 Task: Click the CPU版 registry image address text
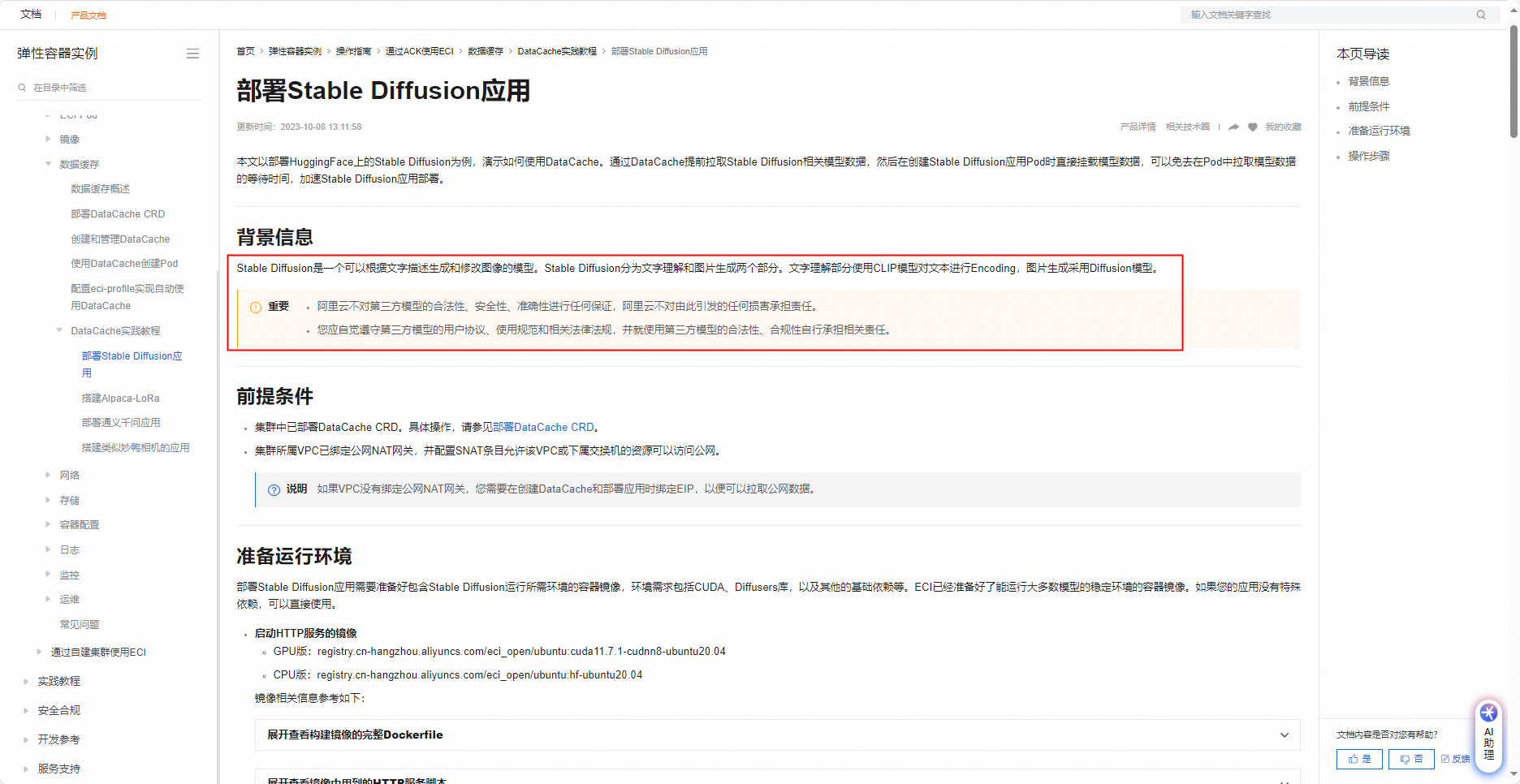(x=479, y=674)
